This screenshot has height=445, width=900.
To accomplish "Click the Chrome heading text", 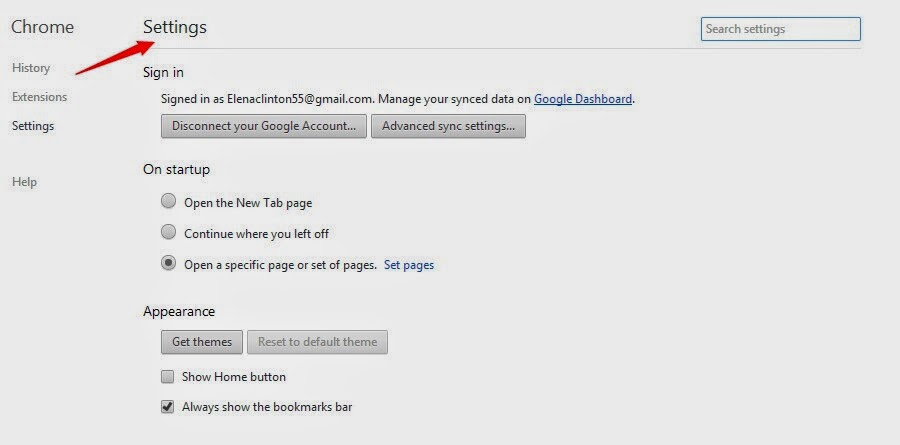I will [x=42, y=27].
